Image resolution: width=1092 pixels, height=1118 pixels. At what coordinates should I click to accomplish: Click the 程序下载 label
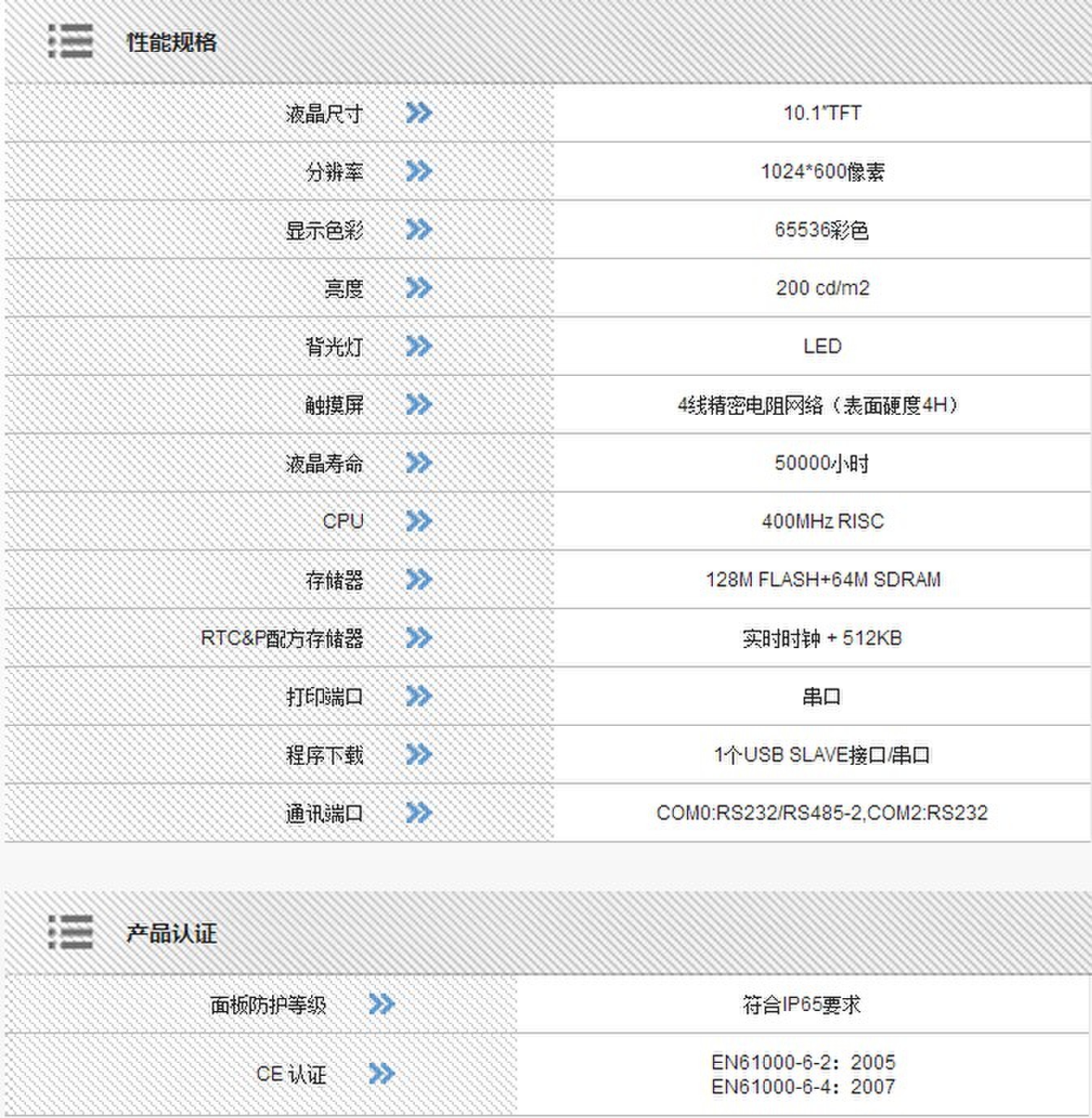pyautogui.click(x=324, y=755)
